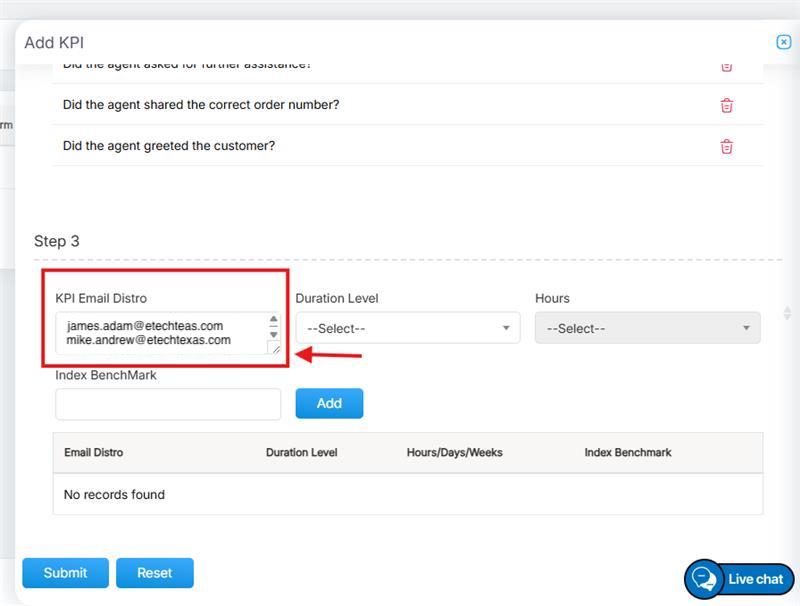Select the Hours/Days/Weeks column header
800x606 pixels.
454,453
